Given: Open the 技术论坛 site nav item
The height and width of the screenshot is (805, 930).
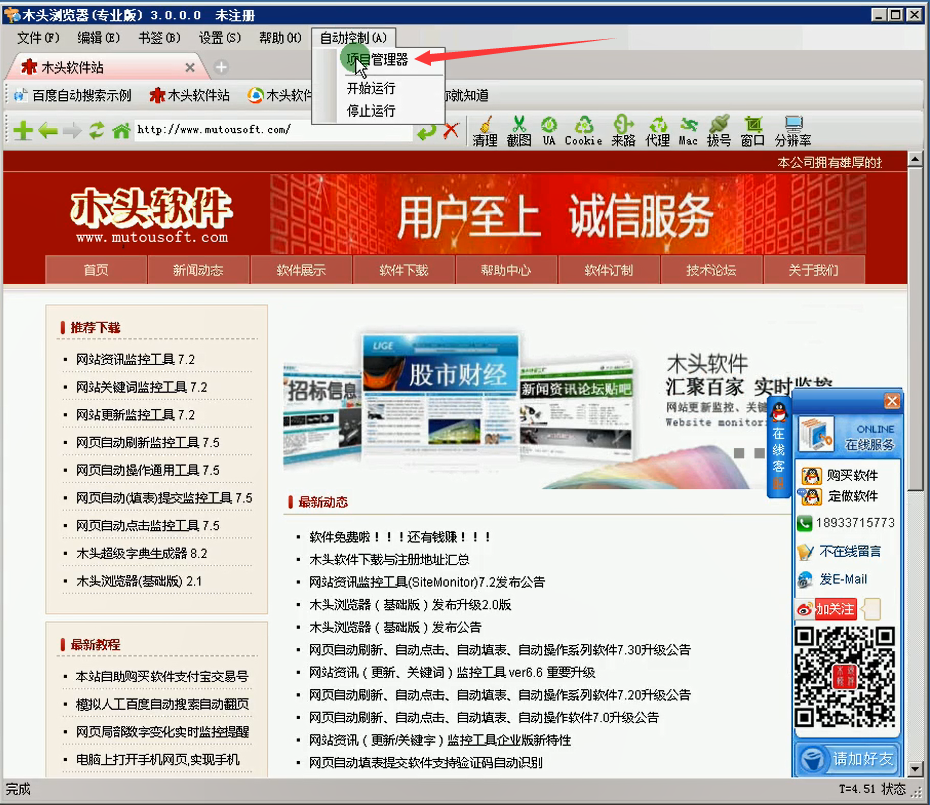Looking at the screenshot, I should coord(711,271).
